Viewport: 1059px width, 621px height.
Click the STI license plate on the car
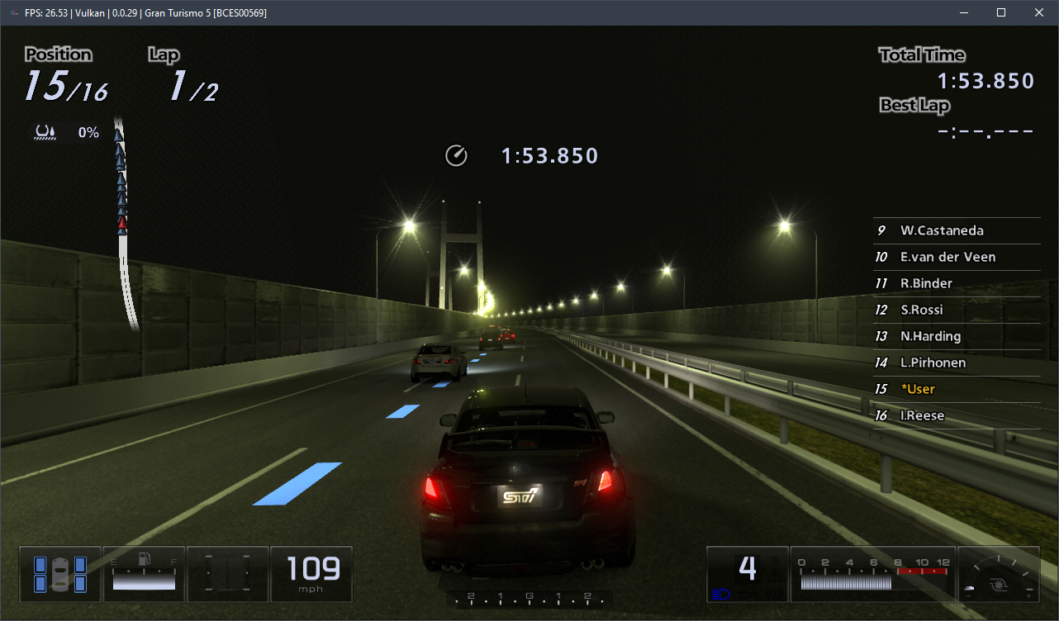click(520, 495)
